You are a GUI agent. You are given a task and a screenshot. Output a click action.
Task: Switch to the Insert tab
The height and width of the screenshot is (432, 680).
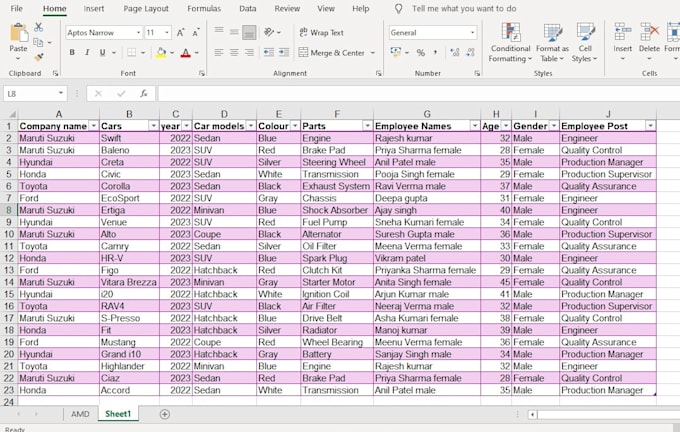(x=94, y=8)
